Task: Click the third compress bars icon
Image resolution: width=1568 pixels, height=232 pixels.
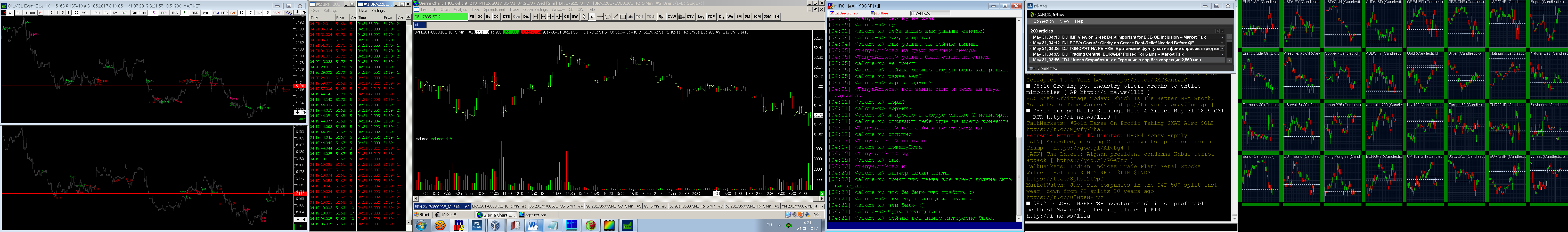Action: (x=551, y=16)
